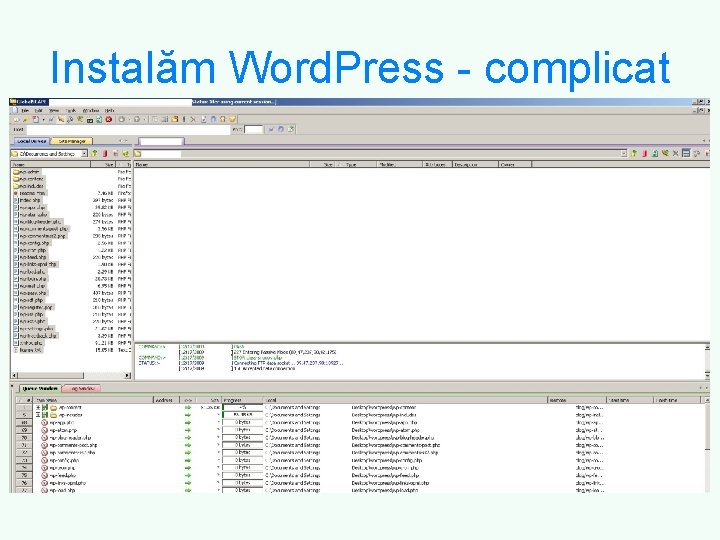Click the red bookmark icon in the remote pane
Viewport: 720px width, 540px height.
644,154
